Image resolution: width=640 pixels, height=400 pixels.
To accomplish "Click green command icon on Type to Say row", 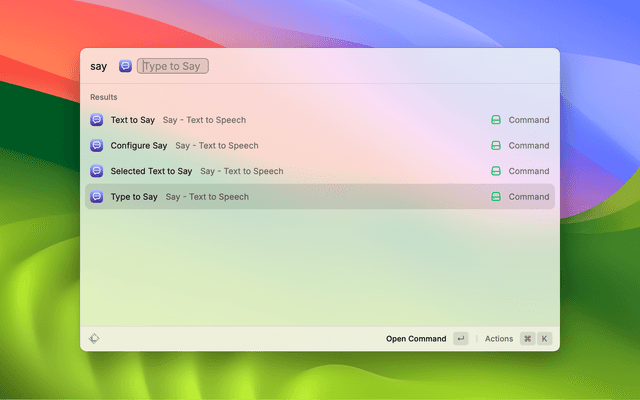I will point(495,197).
